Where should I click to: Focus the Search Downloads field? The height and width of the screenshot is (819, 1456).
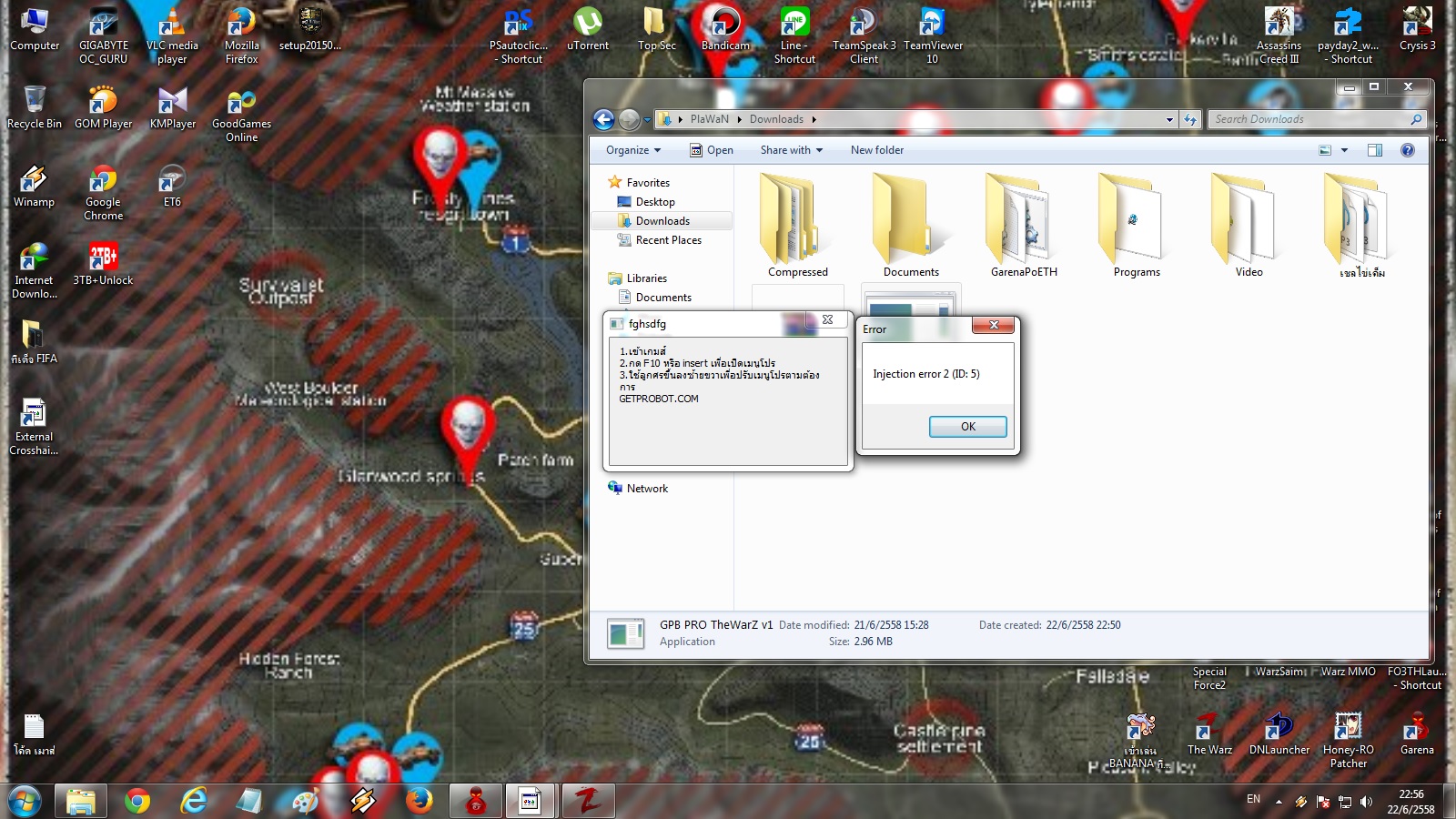(x=1310, y=119)
